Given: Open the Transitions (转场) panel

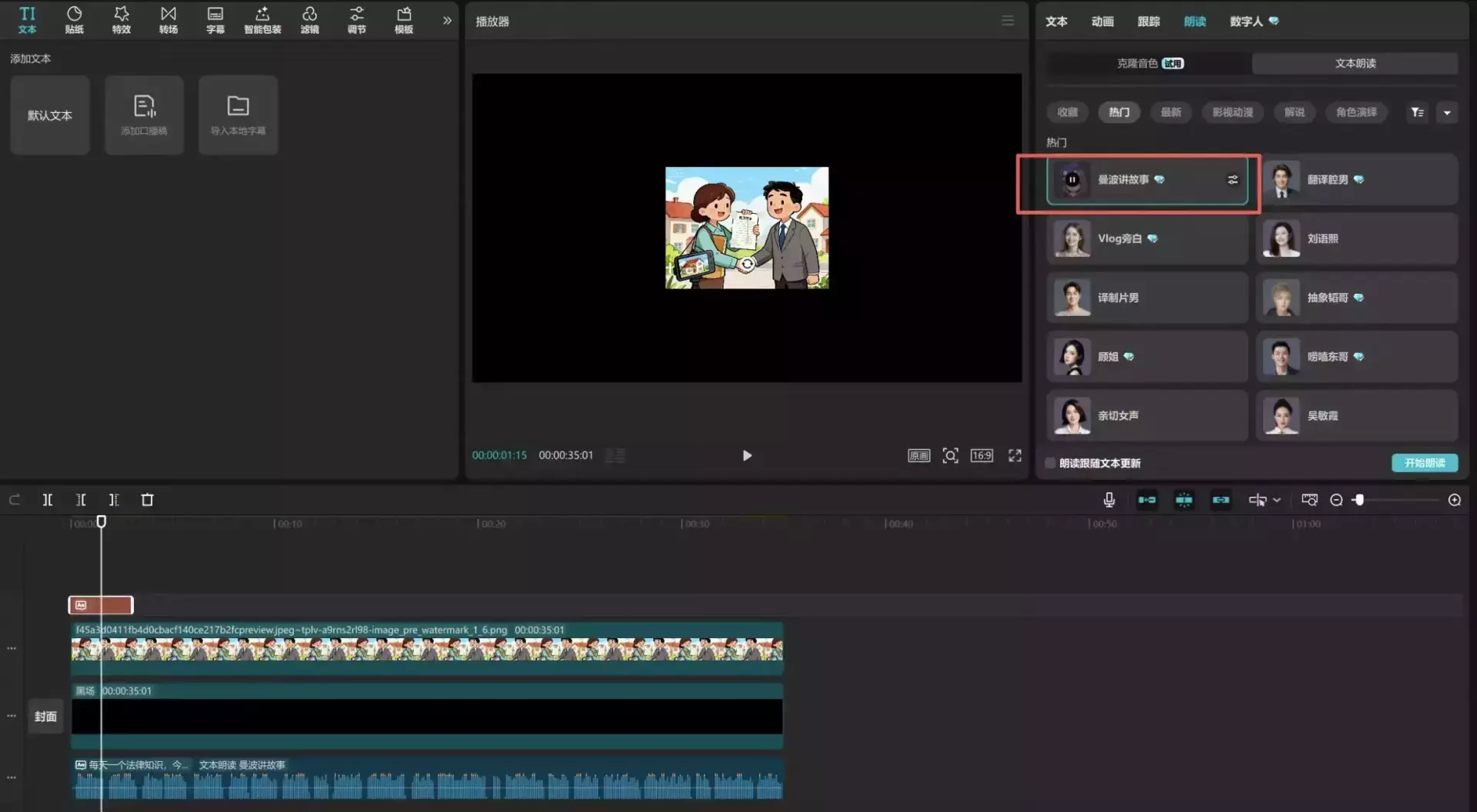Looking at the screenshot, I should pyautogui.click(x=168, y=20).
